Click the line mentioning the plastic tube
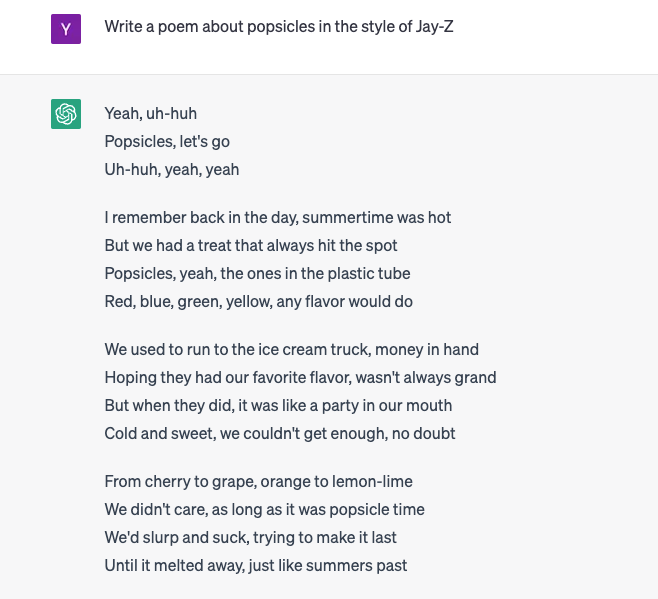Viewport: 658px width, 599px height. coord(257,274)
